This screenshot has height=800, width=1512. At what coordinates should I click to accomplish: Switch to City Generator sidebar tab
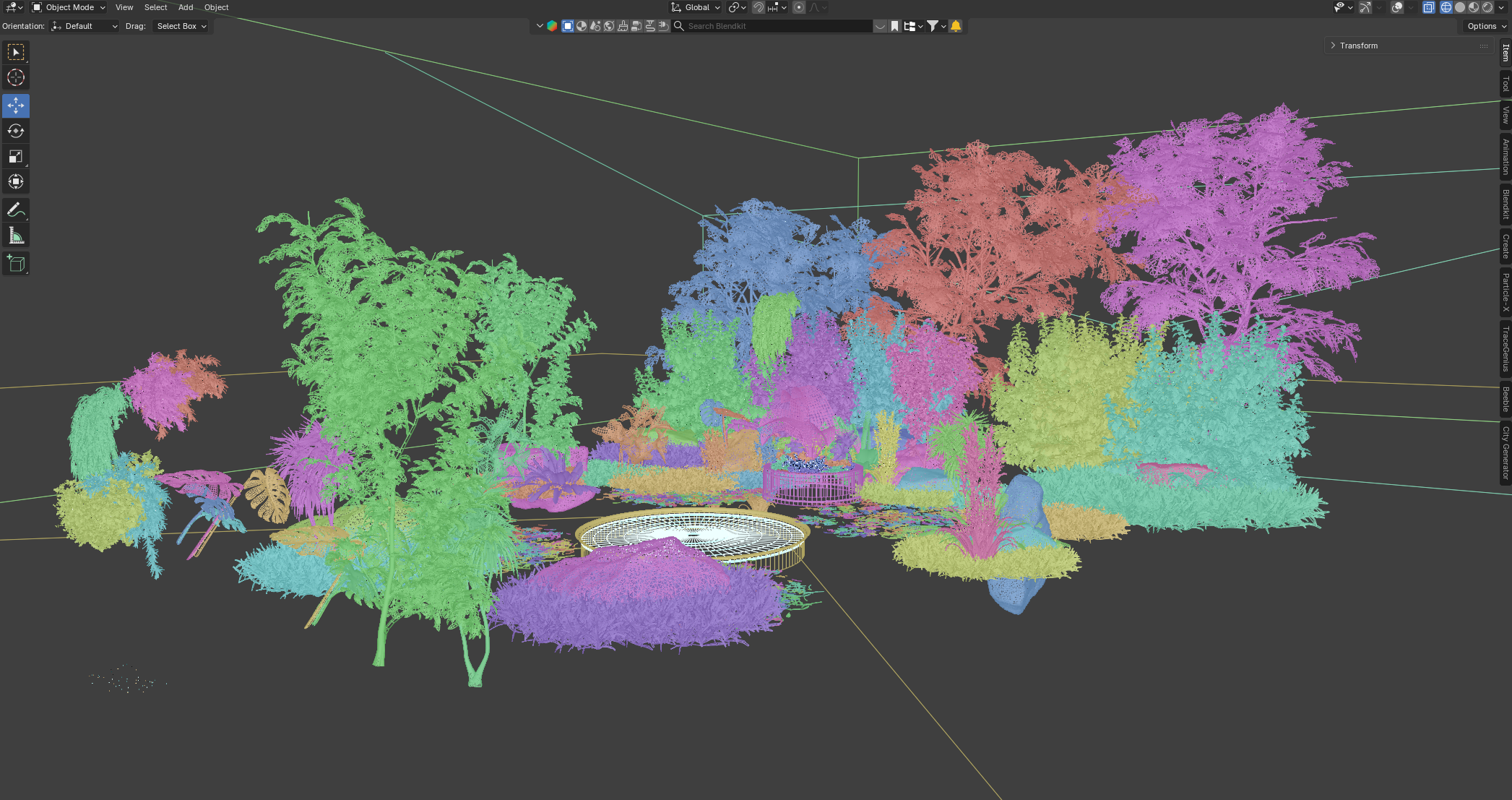coord(1505,452)
